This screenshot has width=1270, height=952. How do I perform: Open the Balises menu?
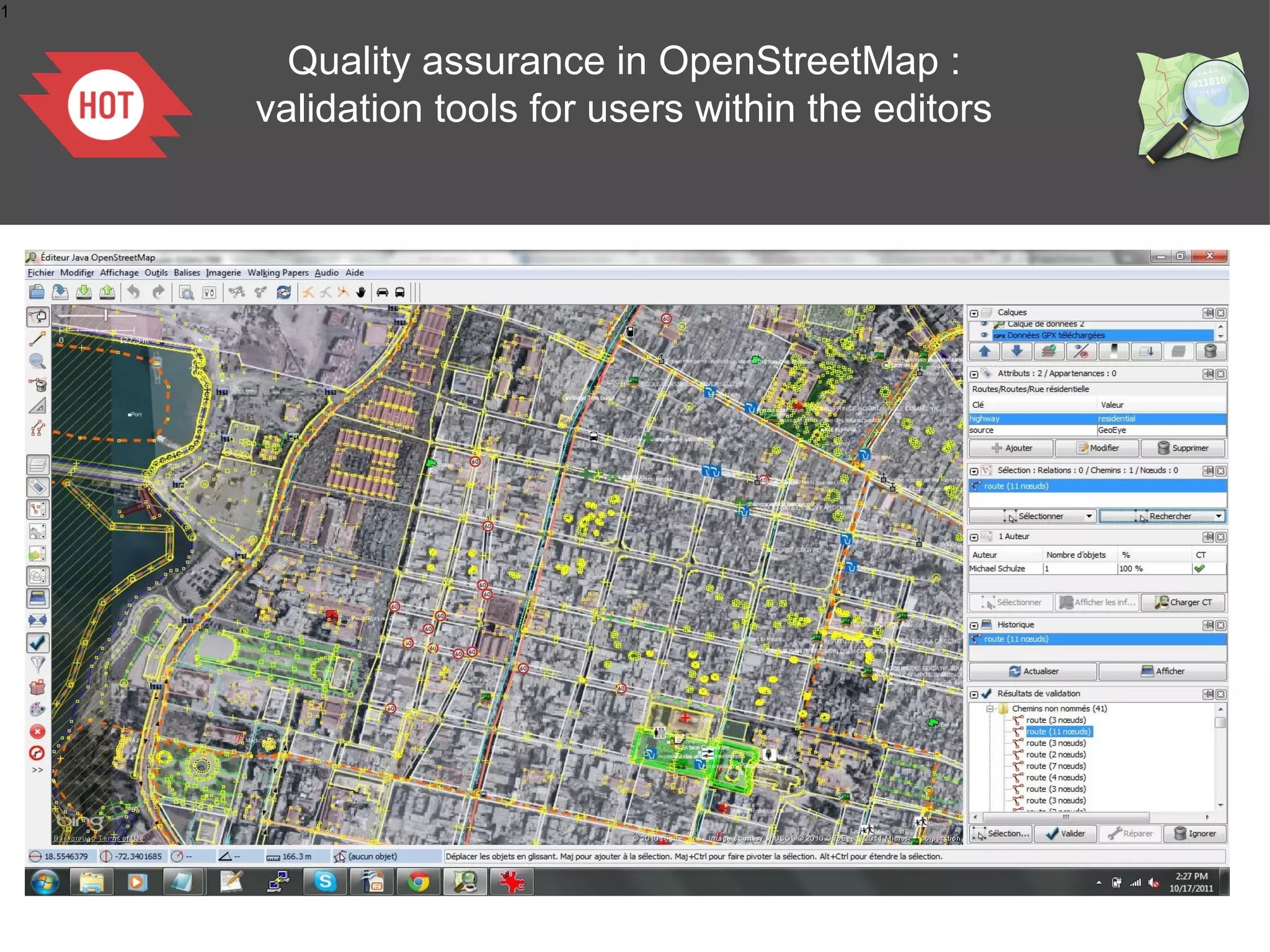tap(187, 273)
